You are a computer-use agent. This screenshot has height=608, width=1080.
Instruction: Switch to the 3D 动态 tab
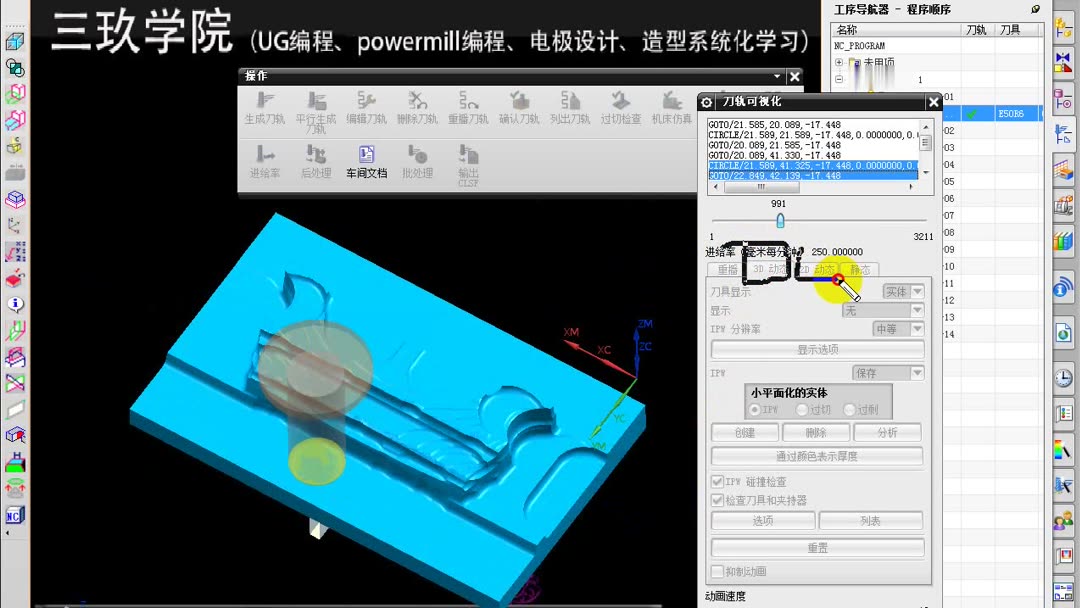click(769, 268)
